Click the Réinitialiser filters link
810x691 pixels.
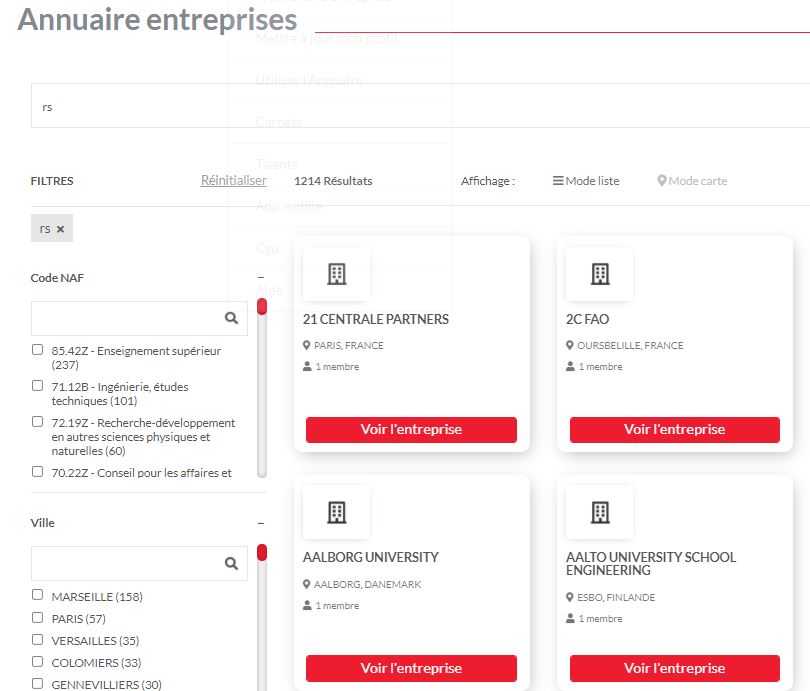click(233, 181)
